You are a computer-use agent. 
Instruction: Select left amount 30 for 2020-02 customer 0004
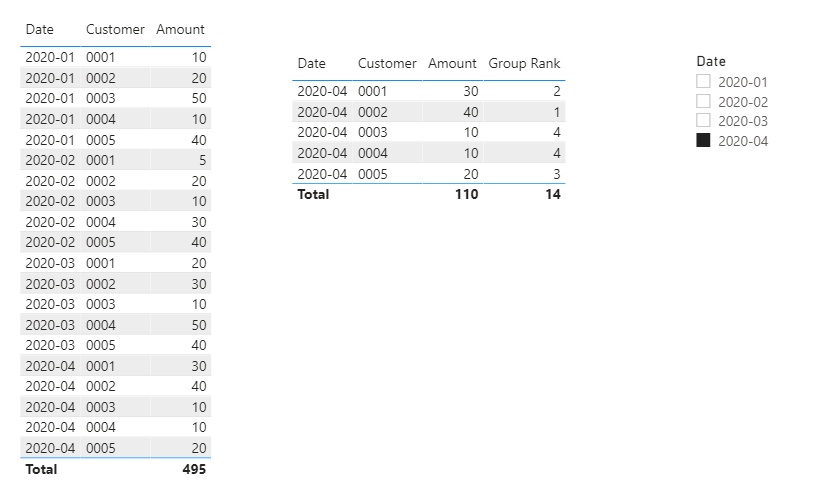pos(199,222)
